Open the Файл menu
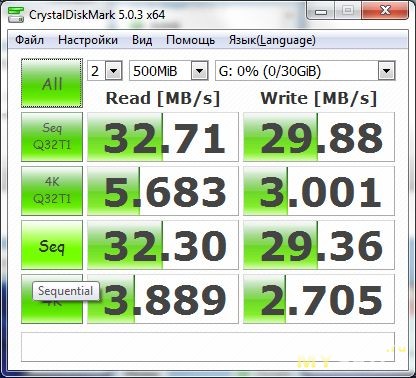 click(x=29, y=40)
